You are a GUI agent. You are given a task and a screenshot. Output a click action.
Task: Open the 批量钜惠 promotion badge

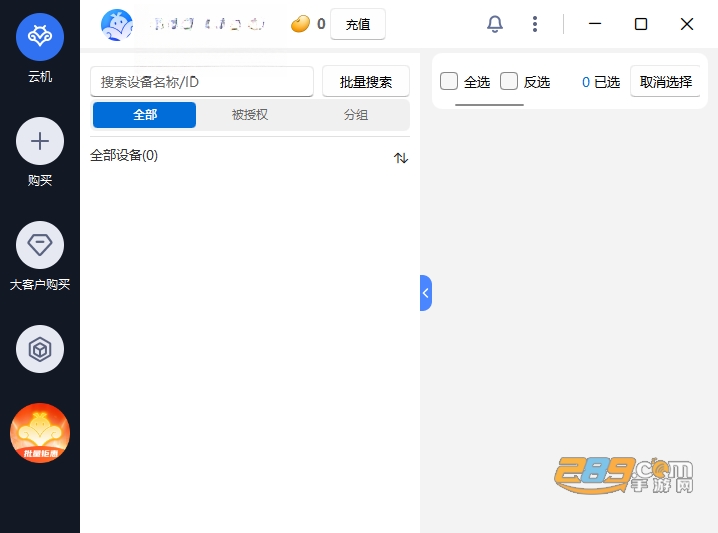(x=40, y=433)
